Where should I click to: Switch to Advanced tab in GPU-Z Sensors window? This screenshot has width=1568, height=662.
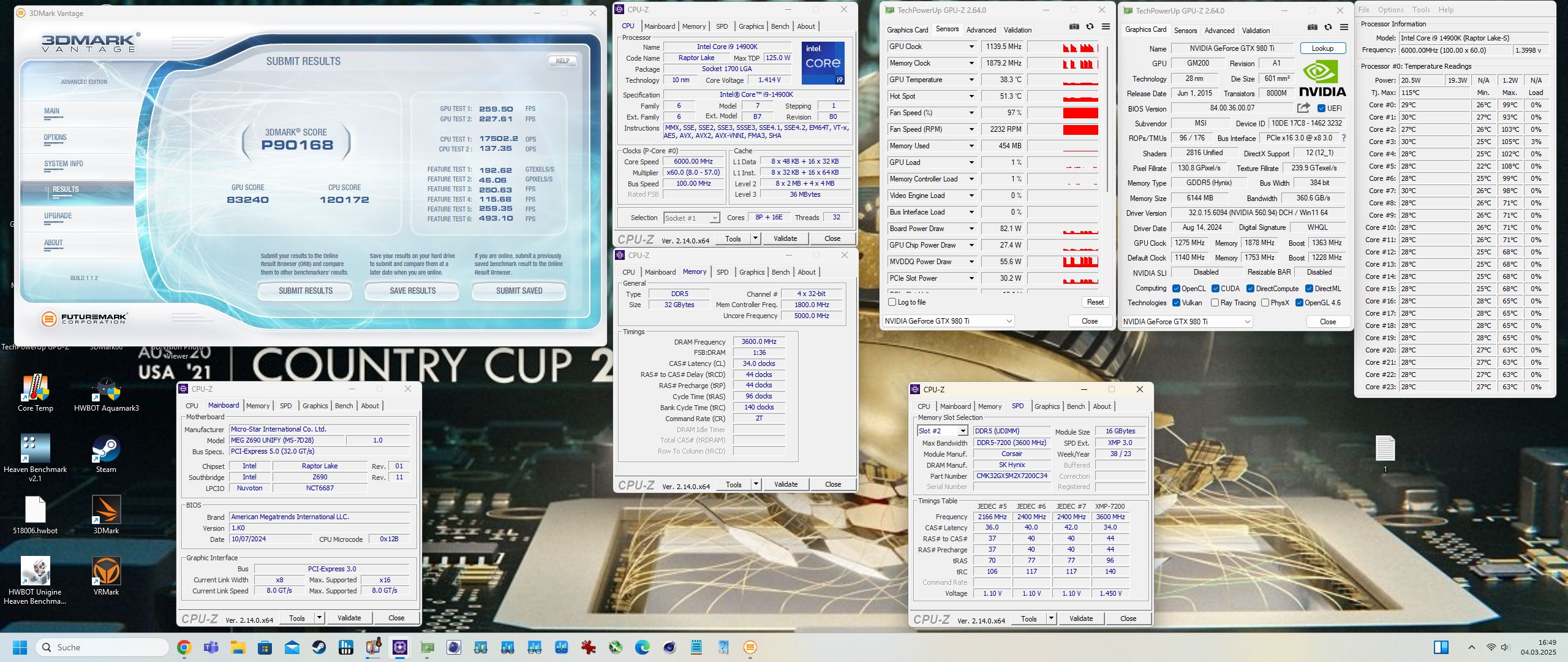coord(981,30)
